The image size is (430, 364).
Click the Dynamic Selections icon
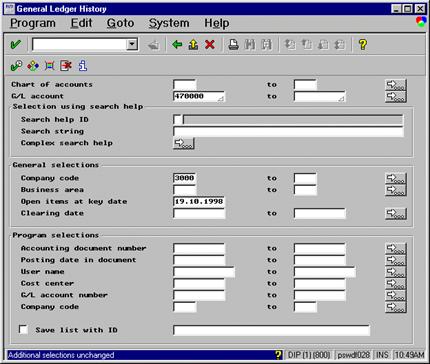click(49, 66)
